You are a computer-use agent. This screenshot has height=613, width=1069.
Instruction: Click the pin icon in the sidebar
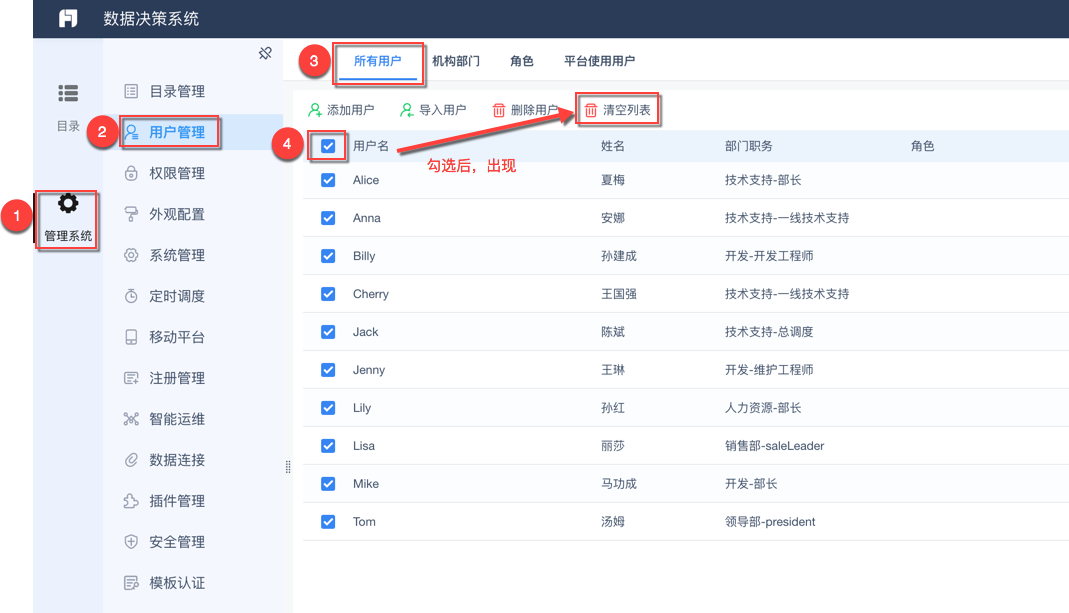[265, 53]
